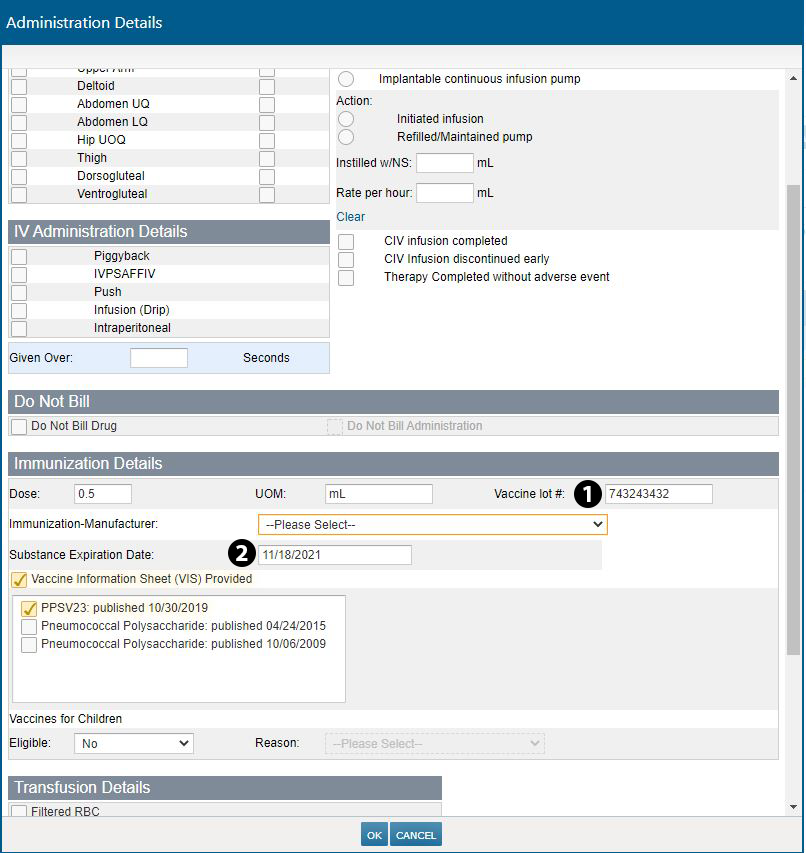The width and height of the screenshot is (806, 853).
Task: Click the Given Over seconds field
Action: click(159, 358)
